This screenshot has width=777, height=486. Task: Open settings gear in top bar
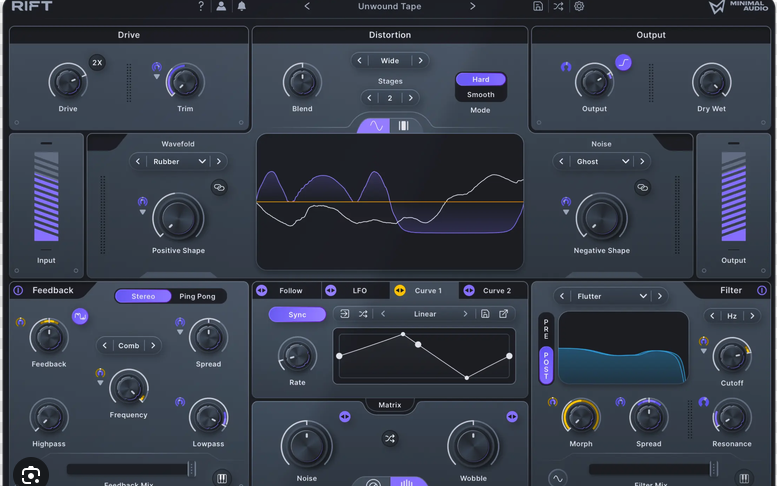(x=579, y=6)
